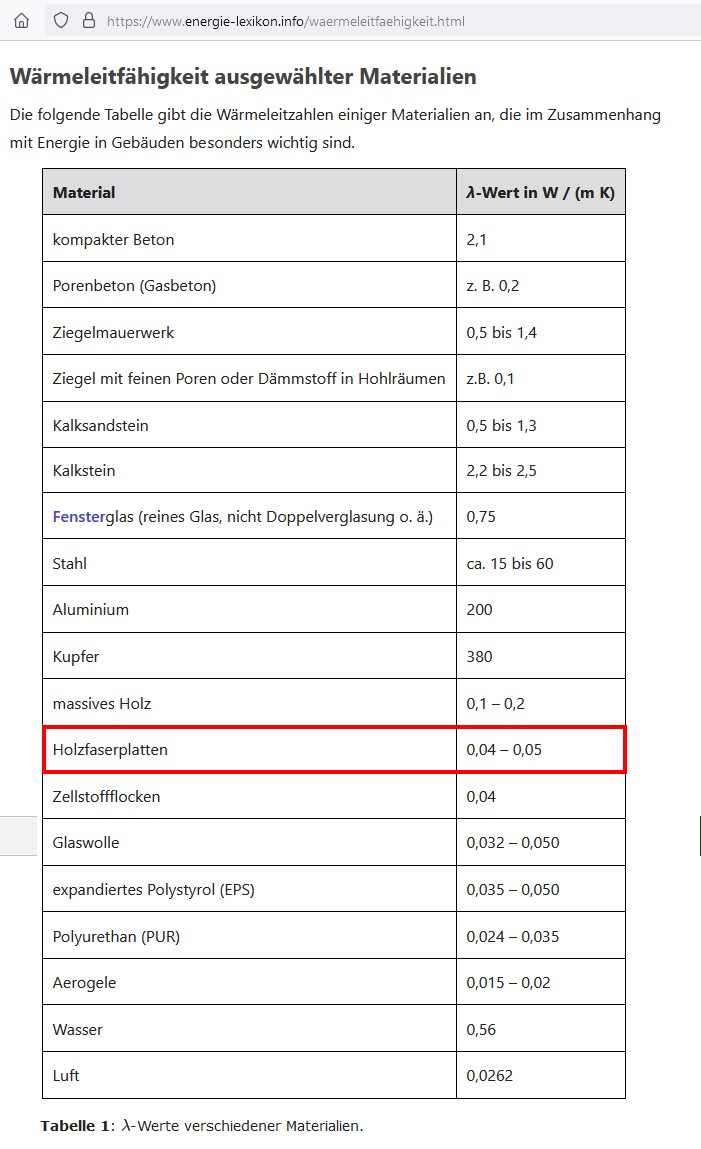Click the Glaswolle material cell
Image resolution: width=701 pixels, height=1149 pixels.
[249, 843]
